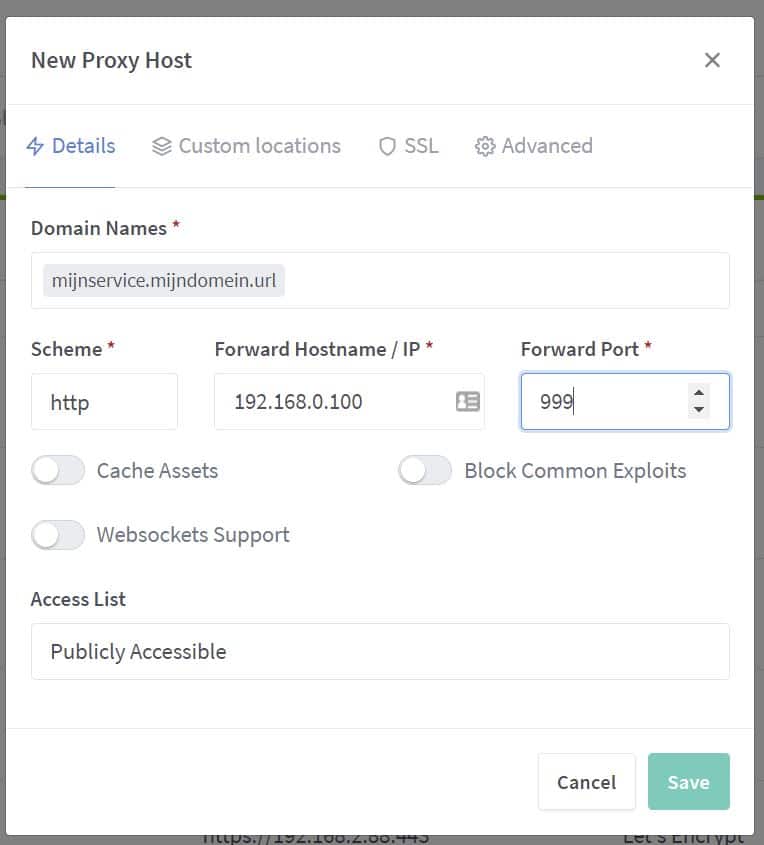Click the contact card icon in Forward Hostname field
The width and height of the screenshot is (764, 845).
(x=467, y=402)
